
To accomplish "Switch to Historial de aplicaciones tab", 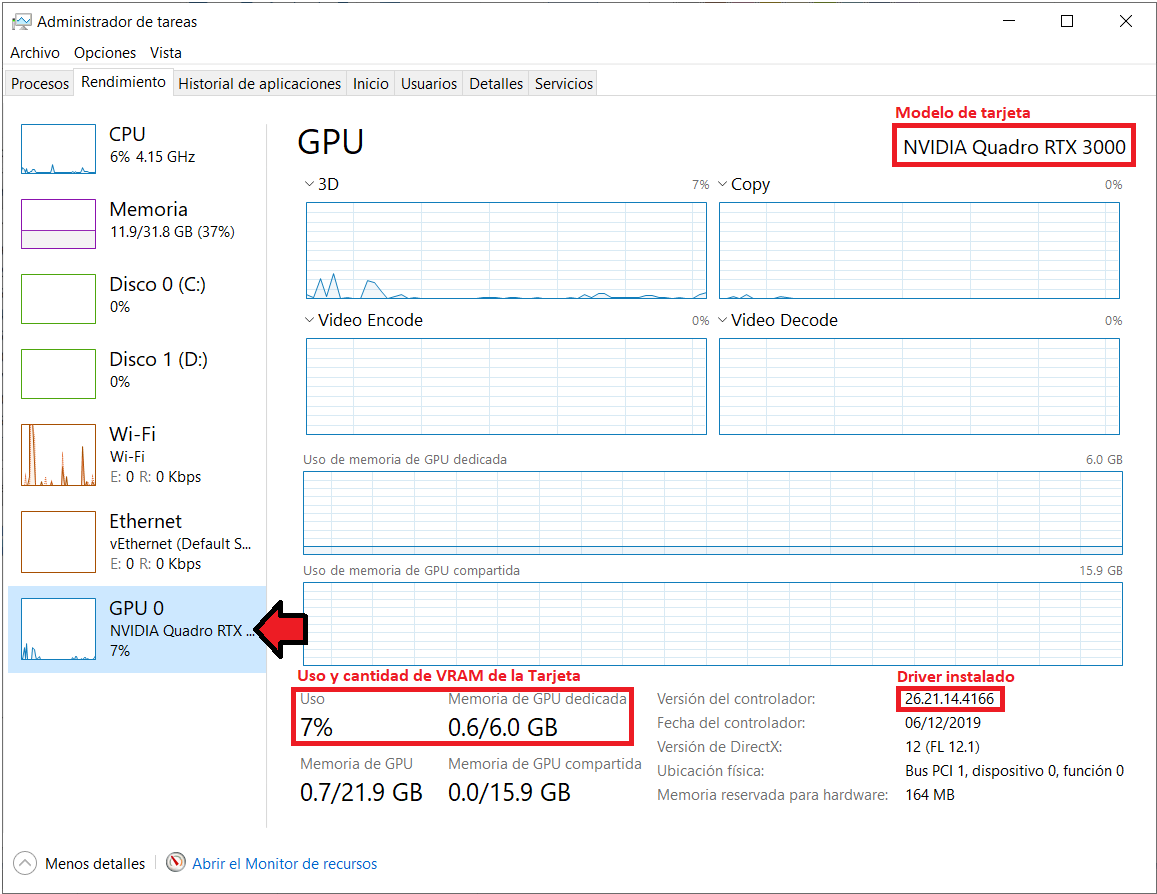I will (260, 83).
